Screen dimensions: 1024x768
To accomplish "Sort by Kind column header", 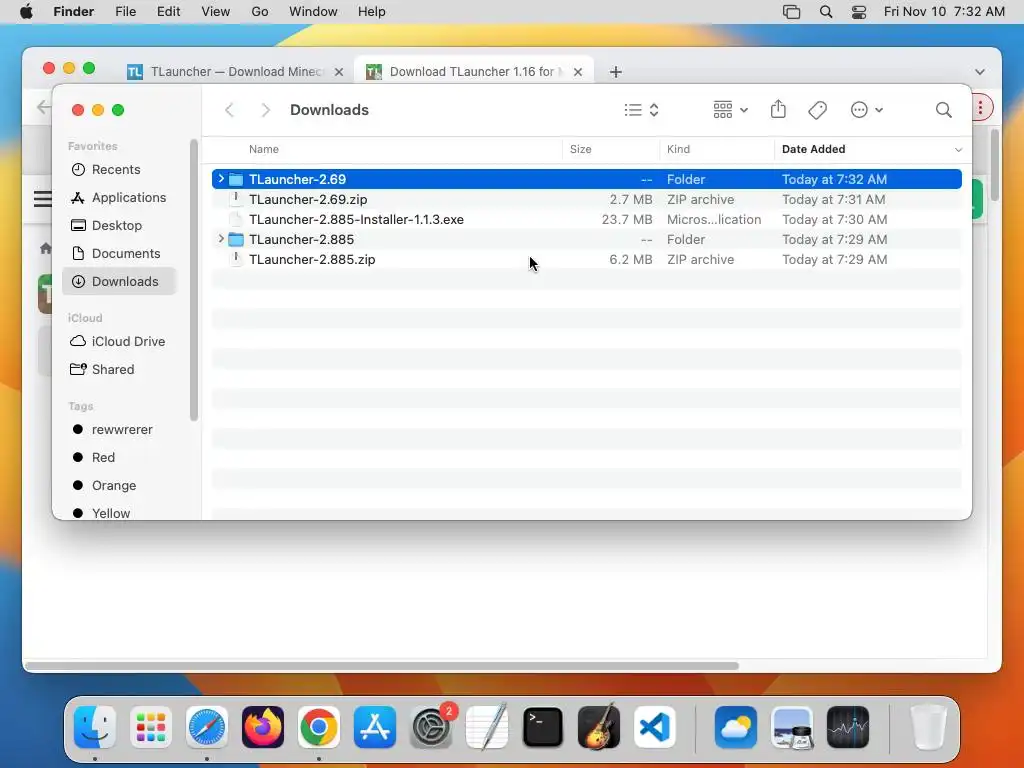I will coord(678,149).
